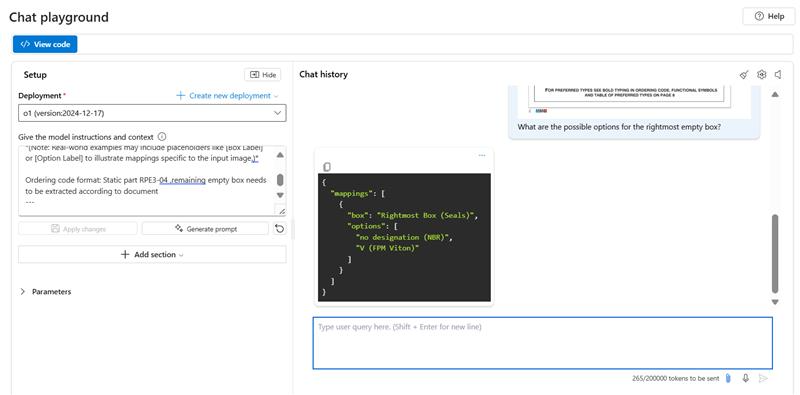The height and width of the screenshot is (395, 800).
Task: Toggle the speaker icon in Chat history
Action: [778, 75]
